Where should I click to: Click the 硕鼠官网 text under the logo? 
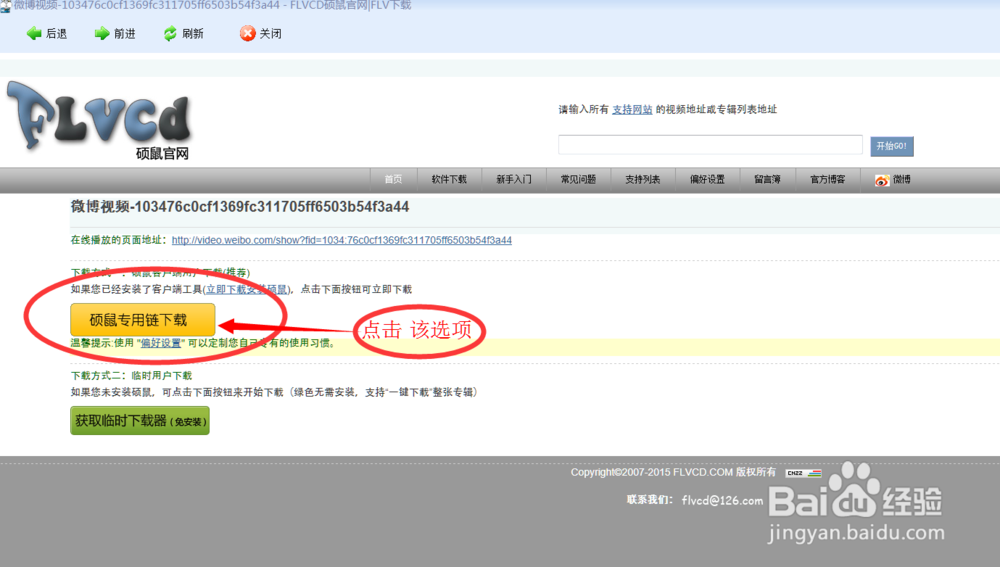pos(162,154)
